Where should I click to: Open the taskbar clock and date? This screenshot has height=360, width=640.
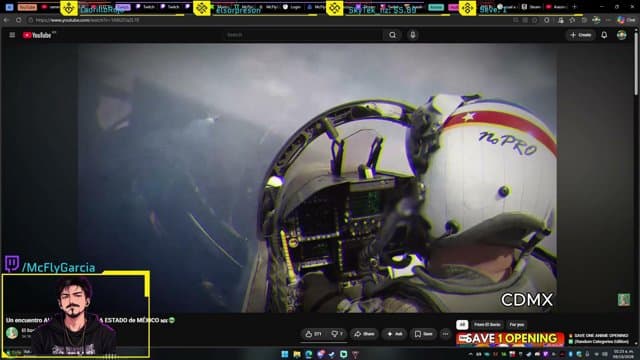(622, 353)
